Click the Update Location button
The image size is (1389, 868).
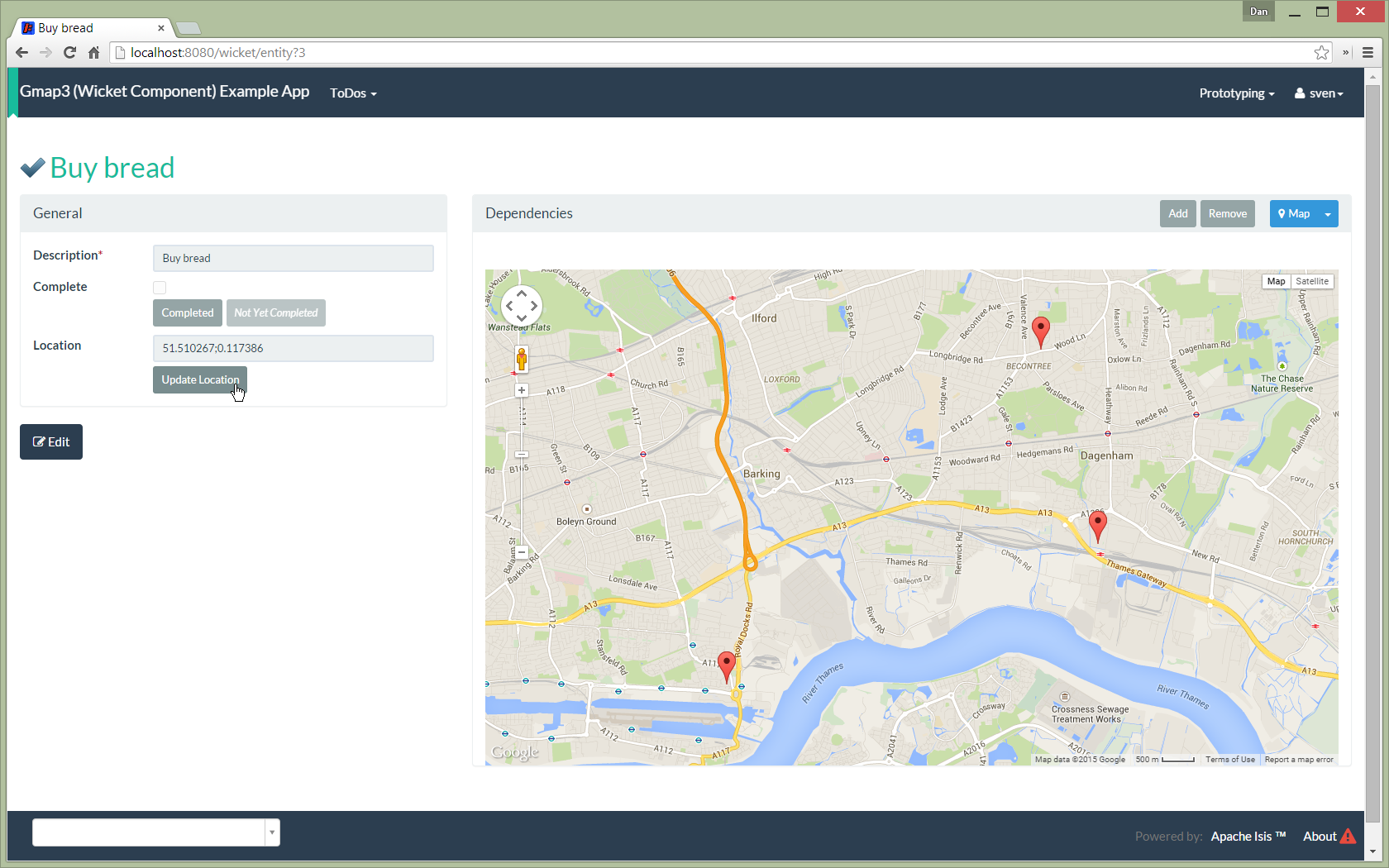[x=200, y=379]
